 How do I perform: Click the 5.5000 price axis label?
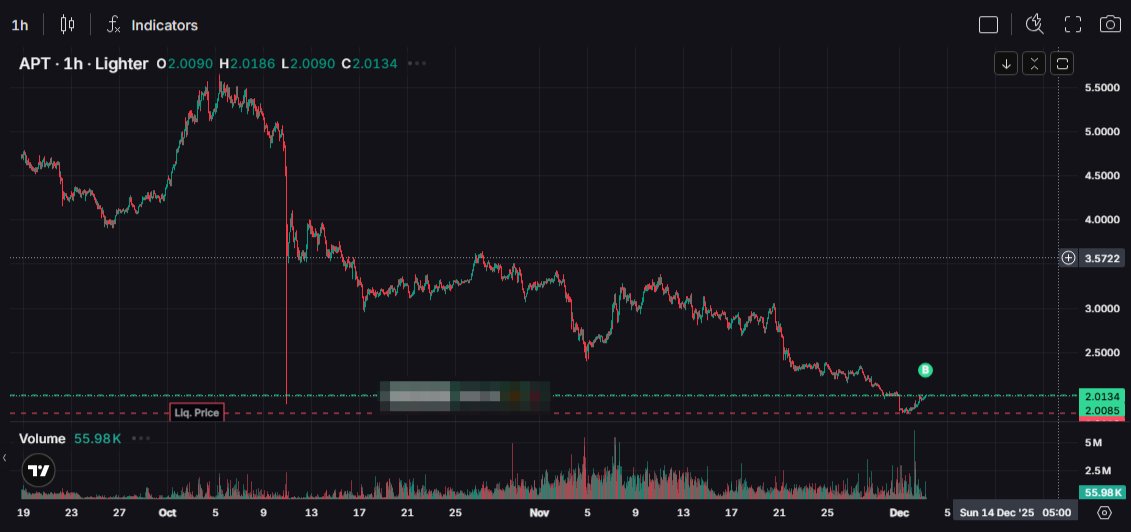tap(1102, 87)
